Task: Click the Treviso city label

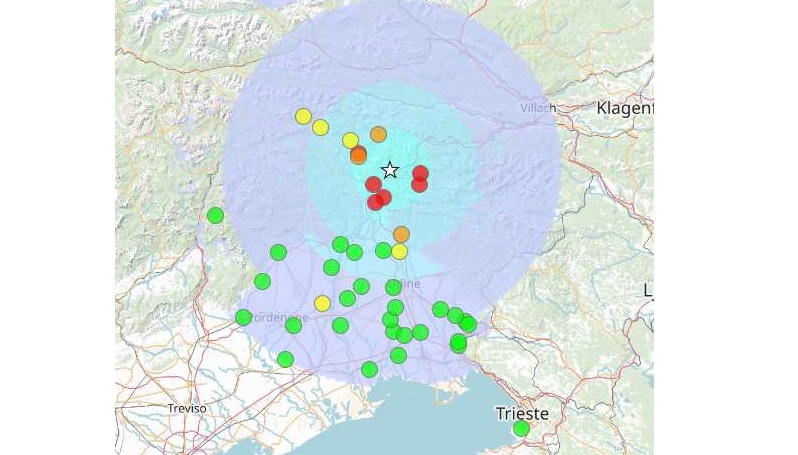Action: (187, 408)
